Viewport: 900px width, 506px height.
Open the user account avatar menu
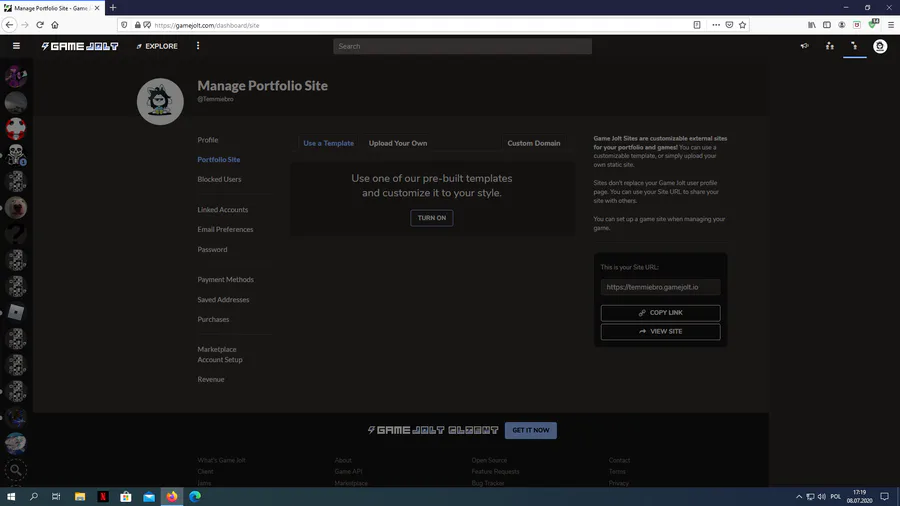click(879, 46)
